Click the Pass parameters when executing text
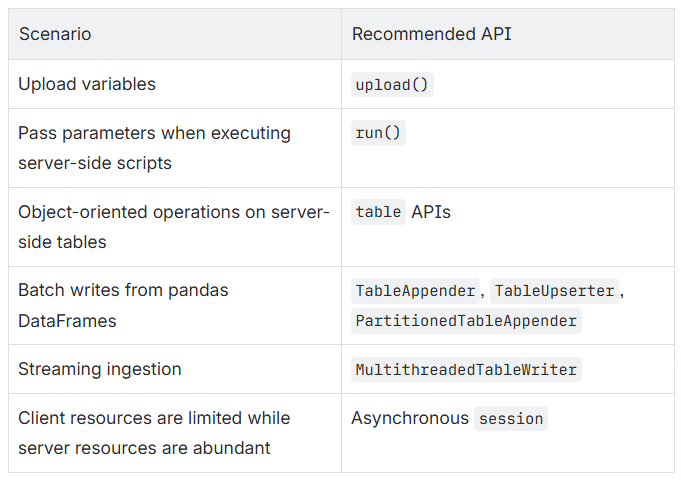Image resolution: width=681 pixels, height=480 pixels. pyautogui.click(x=154, y=133)
